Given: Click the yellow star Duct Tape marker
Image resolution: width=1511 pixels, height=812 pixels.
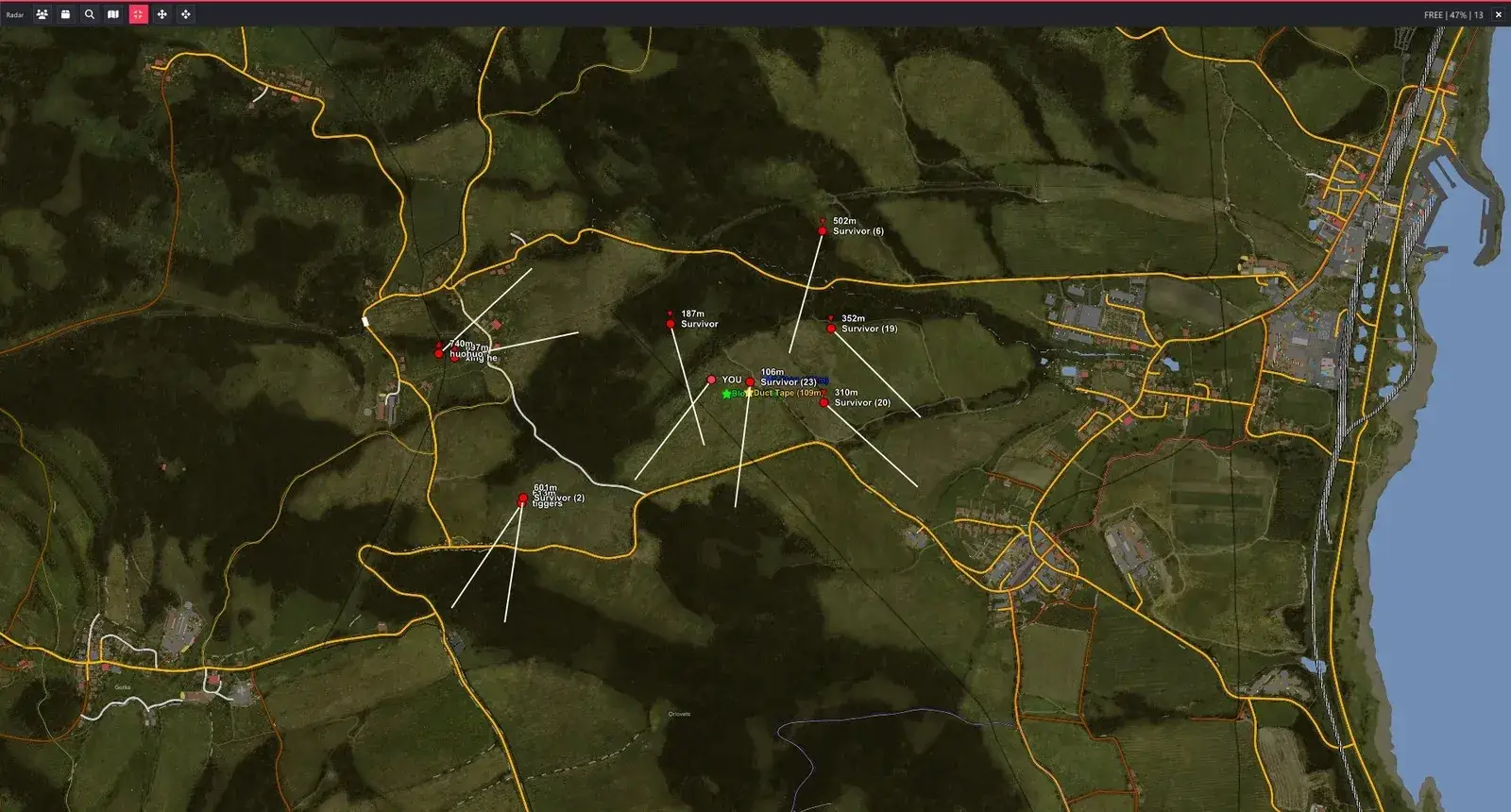Looking at the screenshot, I should [749, 392].
